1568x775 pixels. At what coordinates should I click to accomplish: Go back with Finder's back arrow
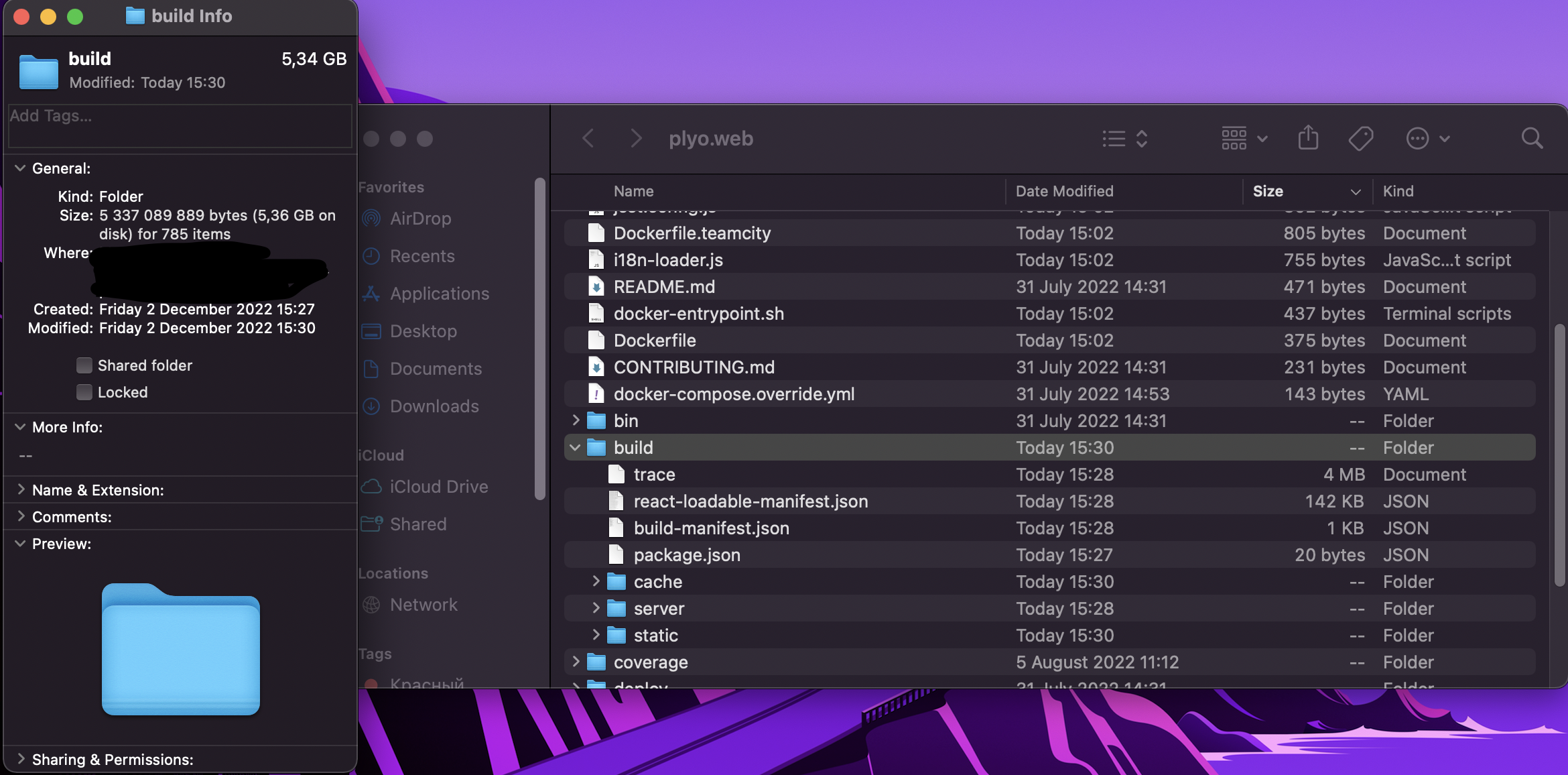tap(588, 139)
